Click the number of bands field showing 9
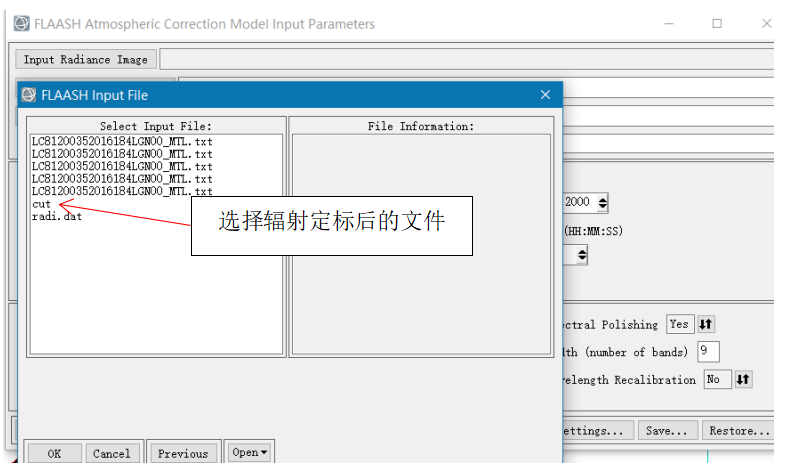The image size is (790, 465). point(708,351)
